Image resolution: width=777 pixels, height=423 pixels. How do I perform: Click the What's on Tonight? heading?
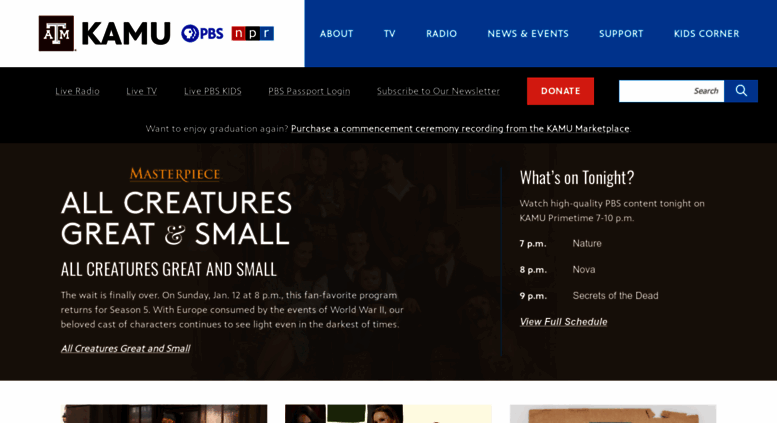(x=577, y=177)
